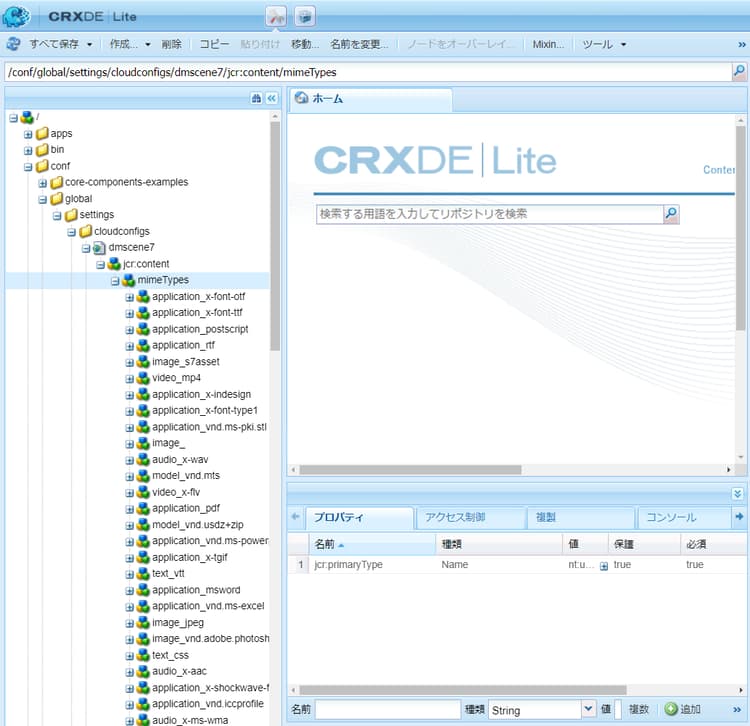The image size is (750, 726).
Task: Click the repository path address field
Action: pyautogui.click(x=368, y=72)
